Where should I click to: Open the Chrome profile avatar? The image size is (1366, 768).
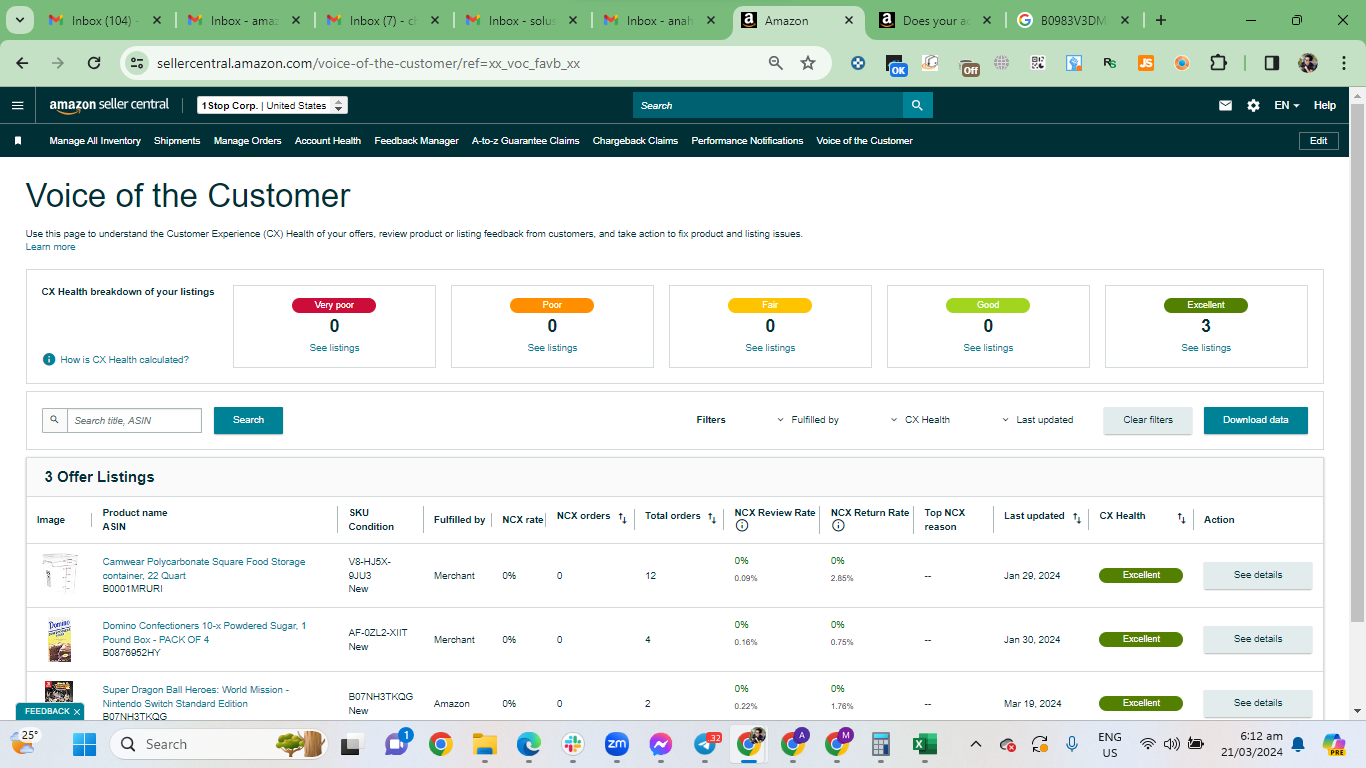[x=1308, y=63]
